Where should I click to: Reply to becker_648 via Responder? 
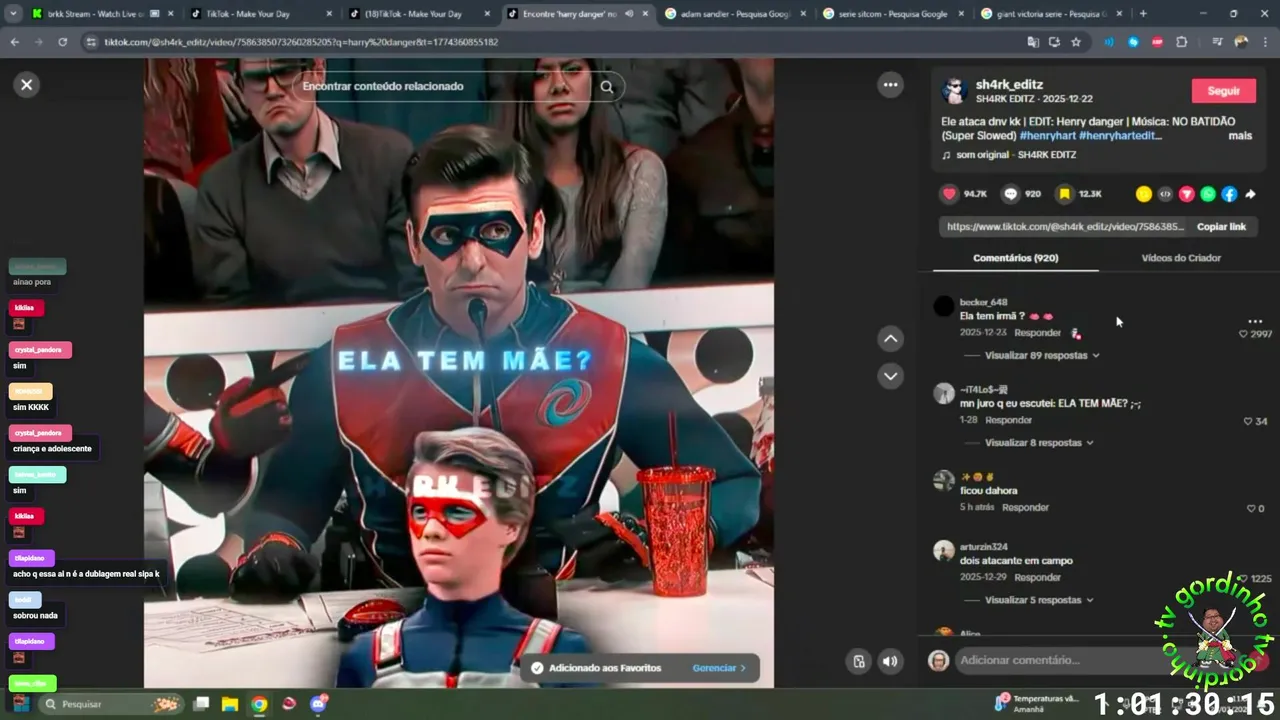(1037, 333)
